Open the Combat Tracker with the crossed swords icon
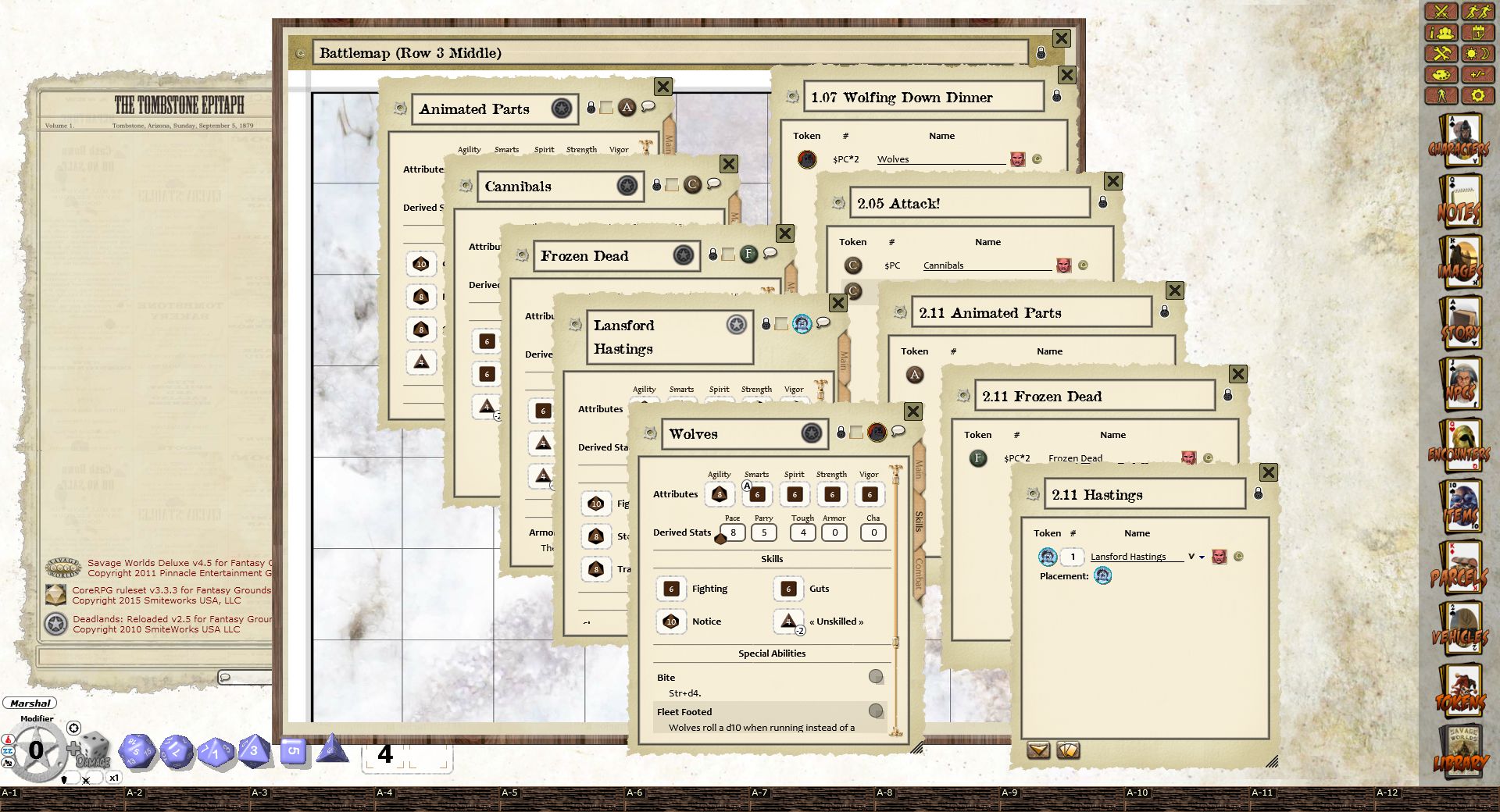Screen dimensions: 1500x812 point(1441,12)
